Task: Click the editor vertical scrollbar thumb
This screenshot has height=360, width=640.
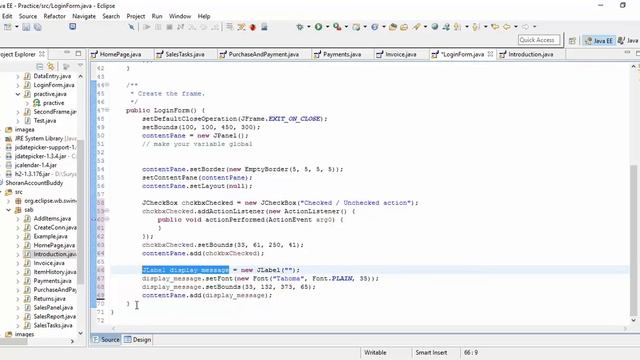Action: click(x=633, y=240)
